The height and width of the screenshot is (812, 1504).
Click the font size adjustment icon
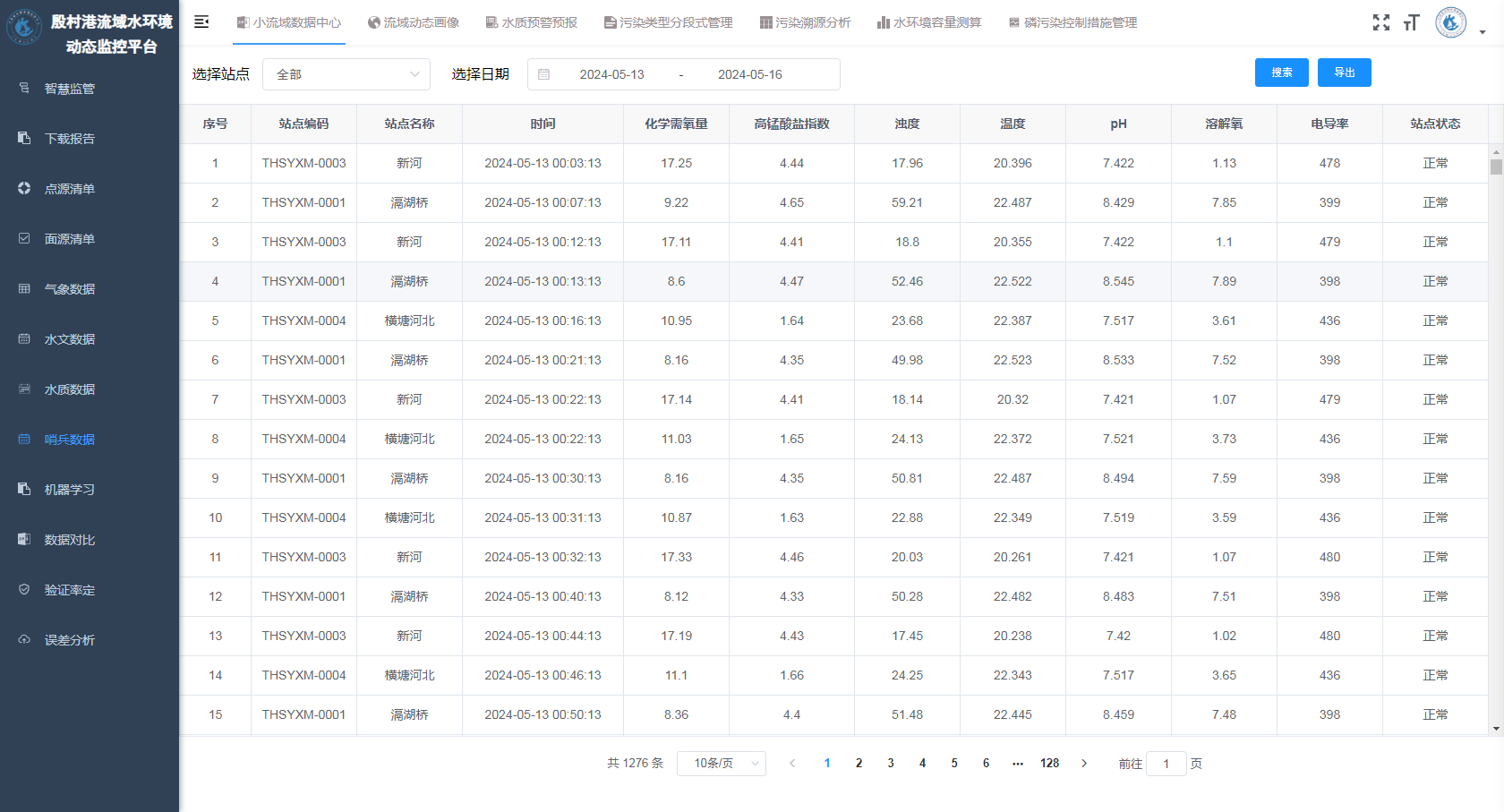tap(1412, 22)
